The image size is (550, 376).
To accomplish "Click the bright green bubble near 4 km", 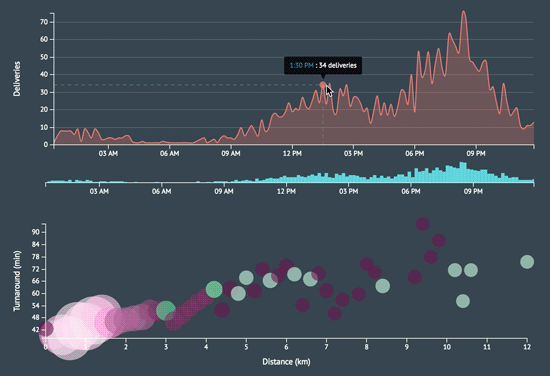I will point(214,290).
